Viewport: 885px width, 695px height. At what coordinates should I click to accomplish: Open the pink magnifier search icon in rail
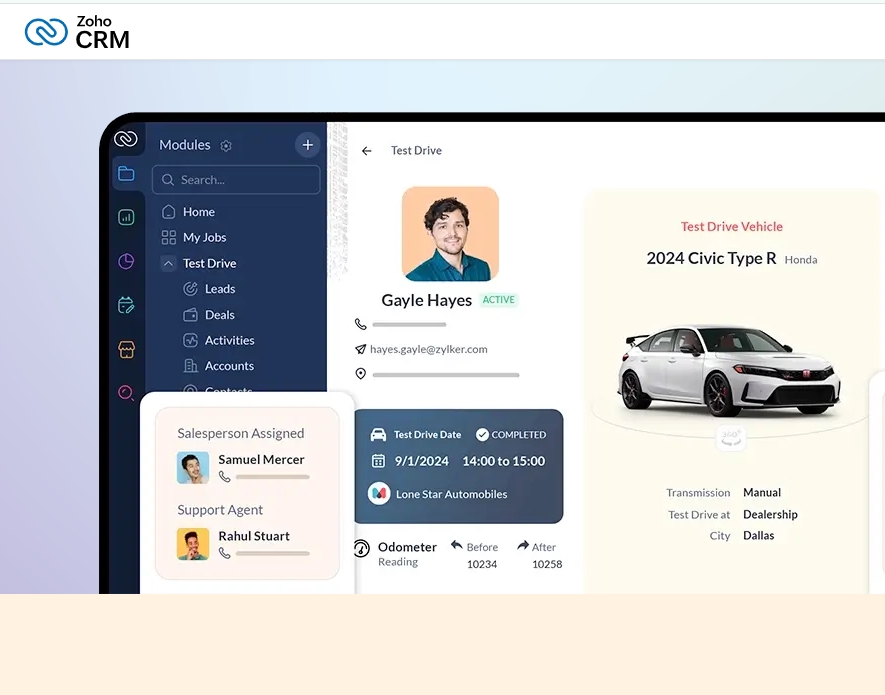(x=126, y=393)
